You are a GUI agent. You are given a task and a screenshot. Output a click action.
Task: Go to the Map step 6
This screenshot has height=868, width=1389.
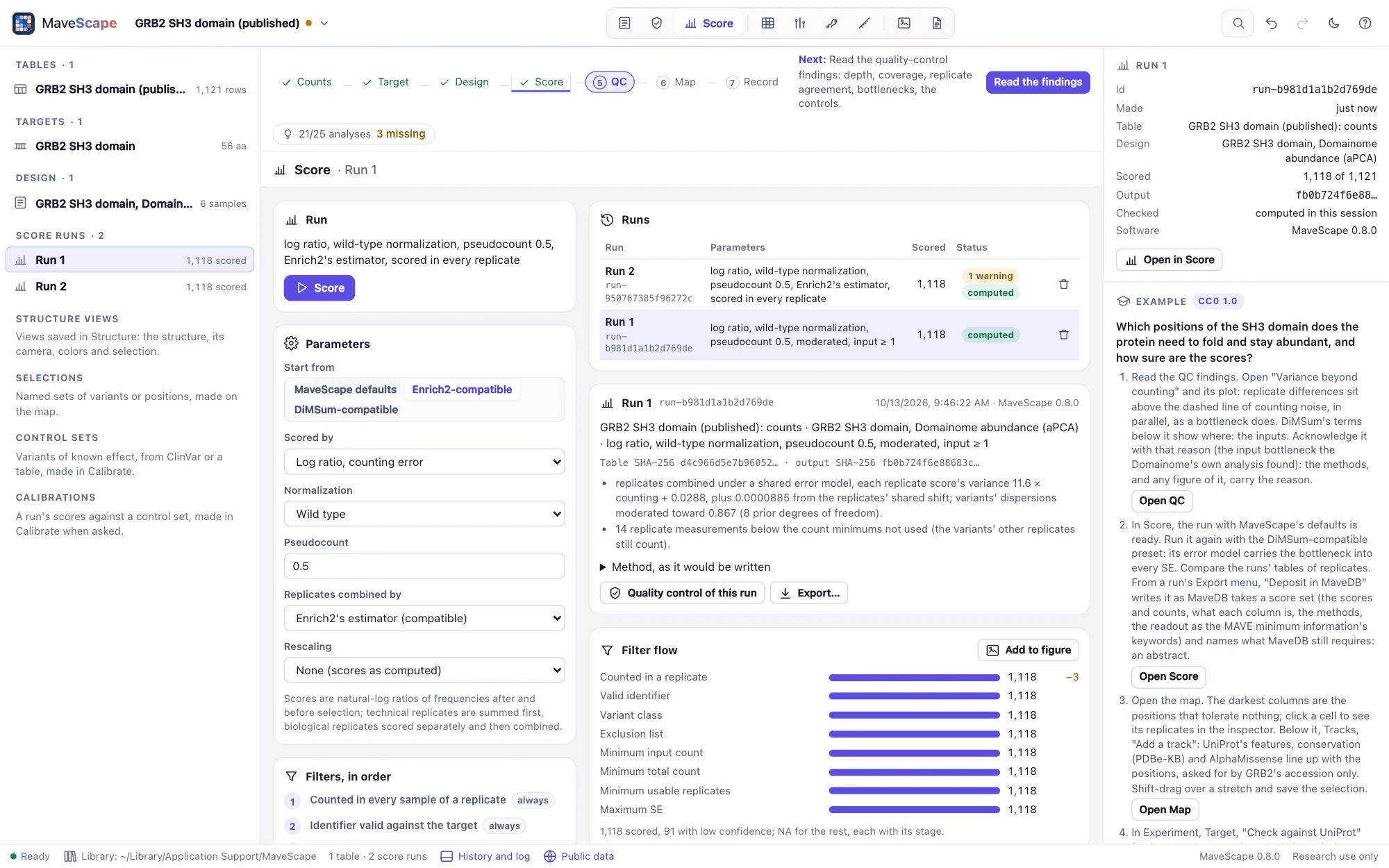[x=676, y=82]
